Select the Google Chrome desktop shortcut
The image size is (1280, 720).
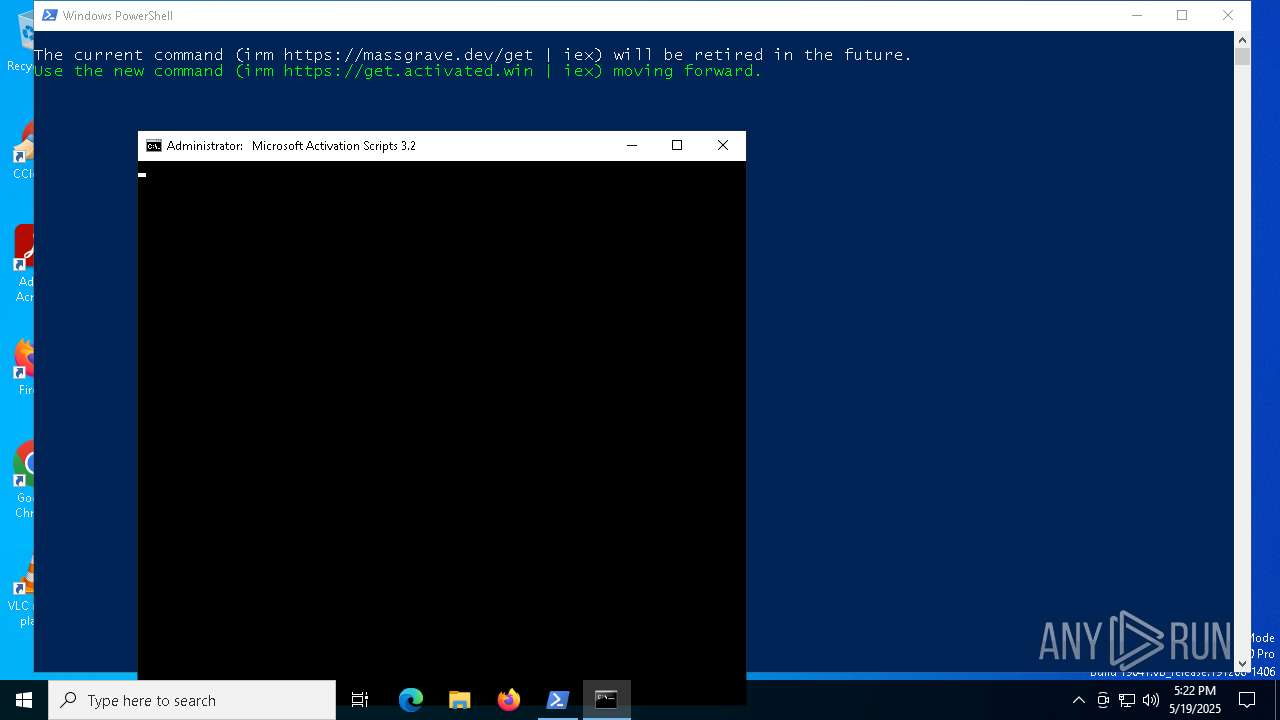(24, 480)
